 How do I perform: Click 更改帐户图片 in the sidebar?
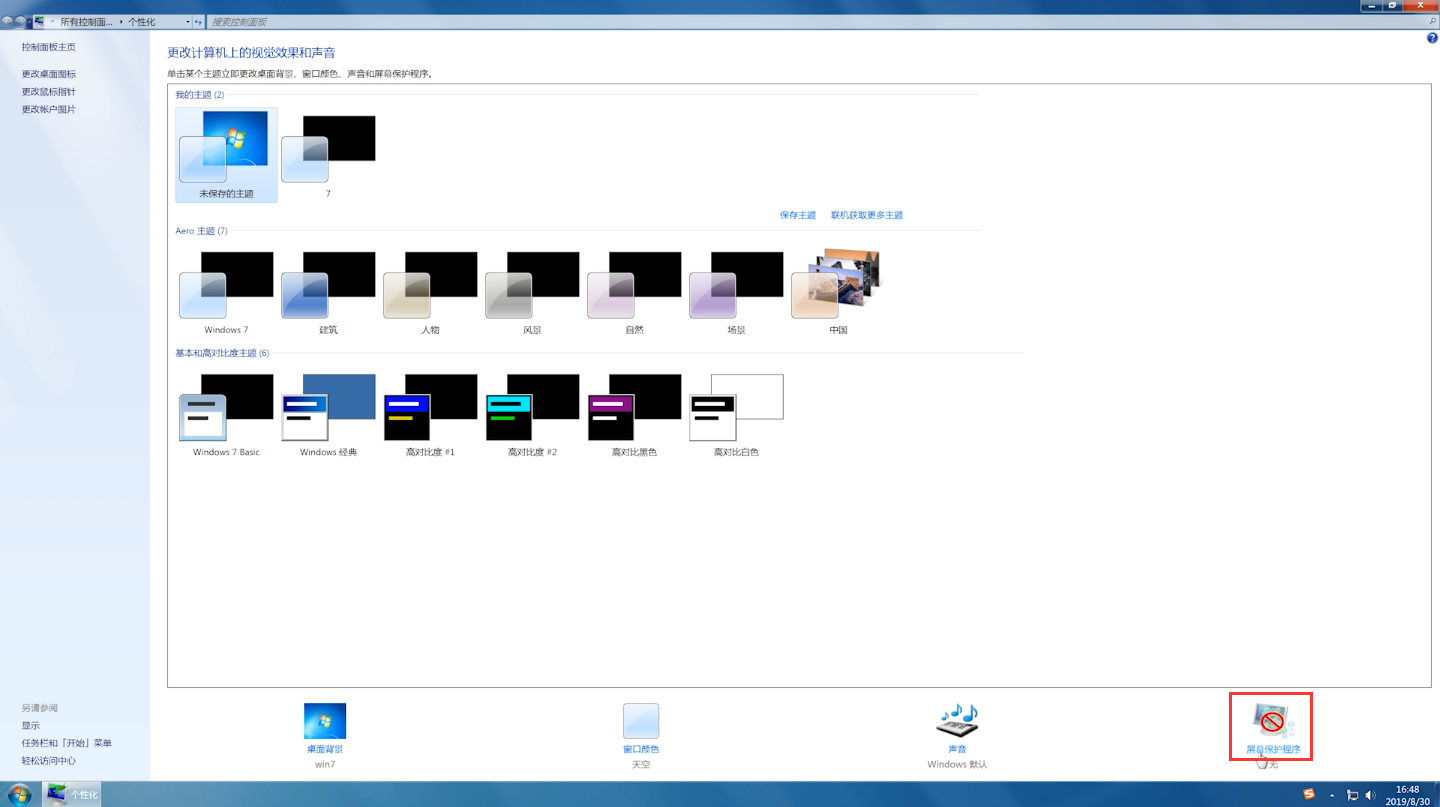click(x=49, y=110)
